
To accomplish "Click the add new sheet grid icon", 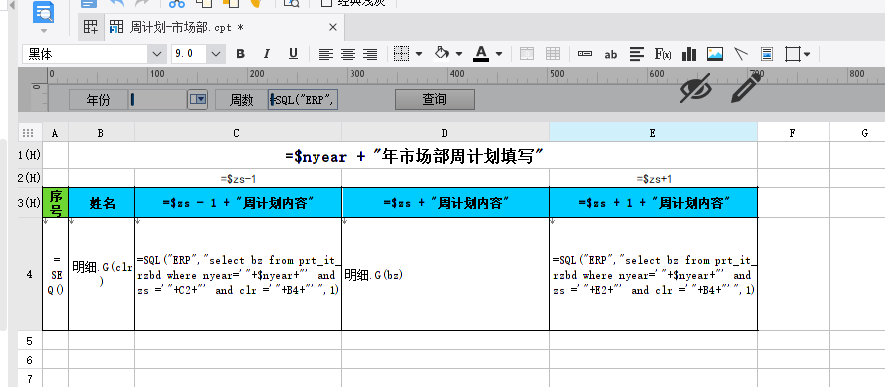I will (x=90, y=27).
